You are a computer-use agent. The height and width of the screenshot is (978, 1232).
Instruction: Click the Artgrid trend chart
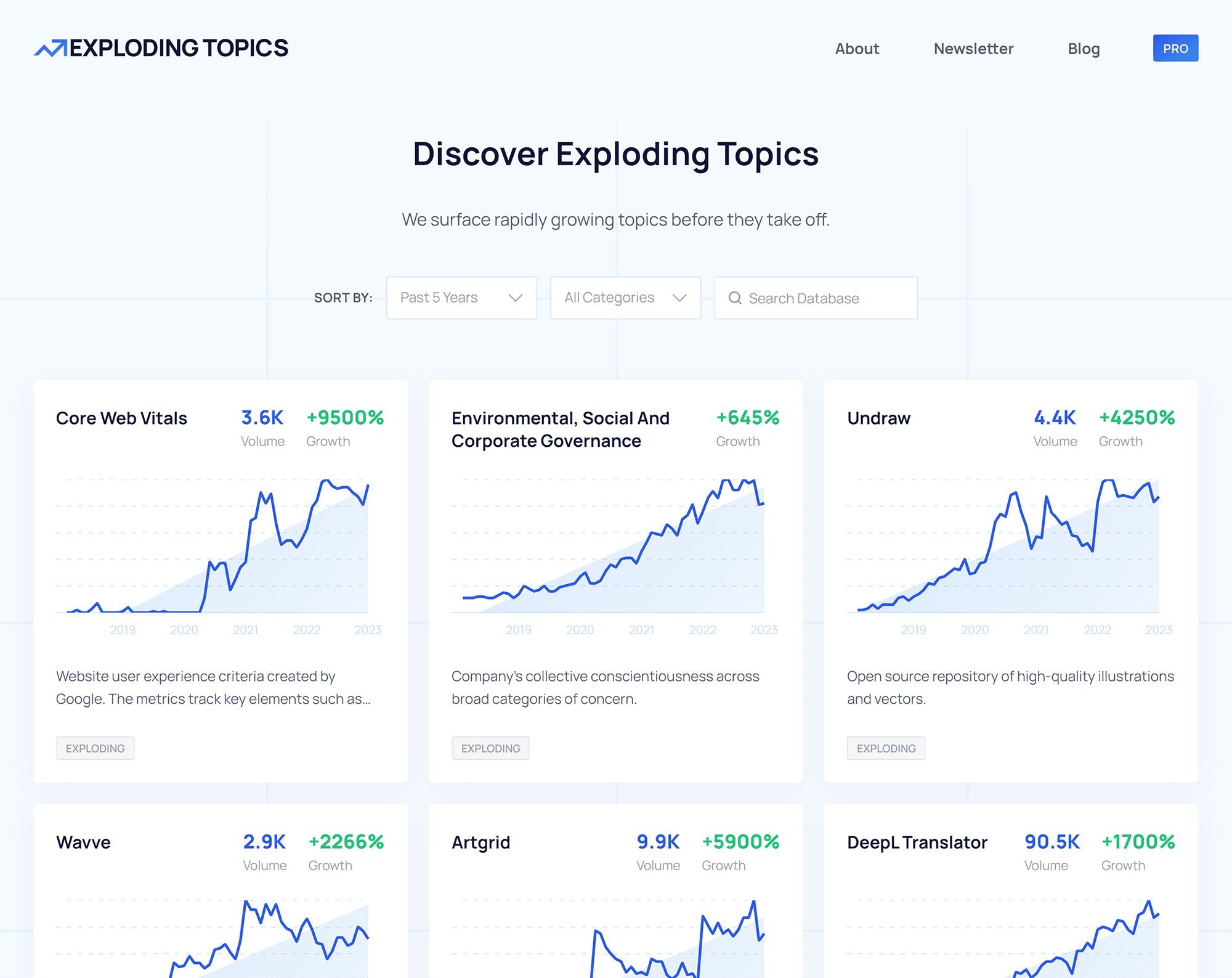(x=609, y=938)
